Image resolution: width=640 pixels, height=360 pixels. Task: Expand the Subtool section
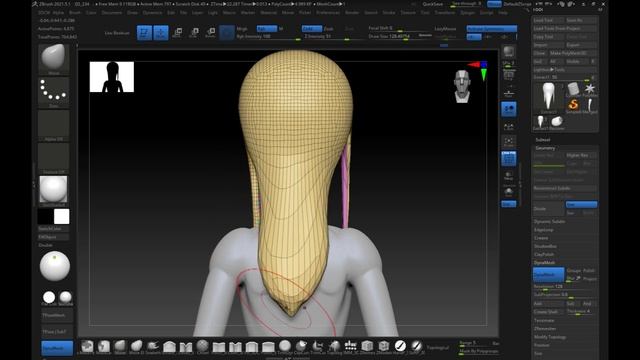543,140
